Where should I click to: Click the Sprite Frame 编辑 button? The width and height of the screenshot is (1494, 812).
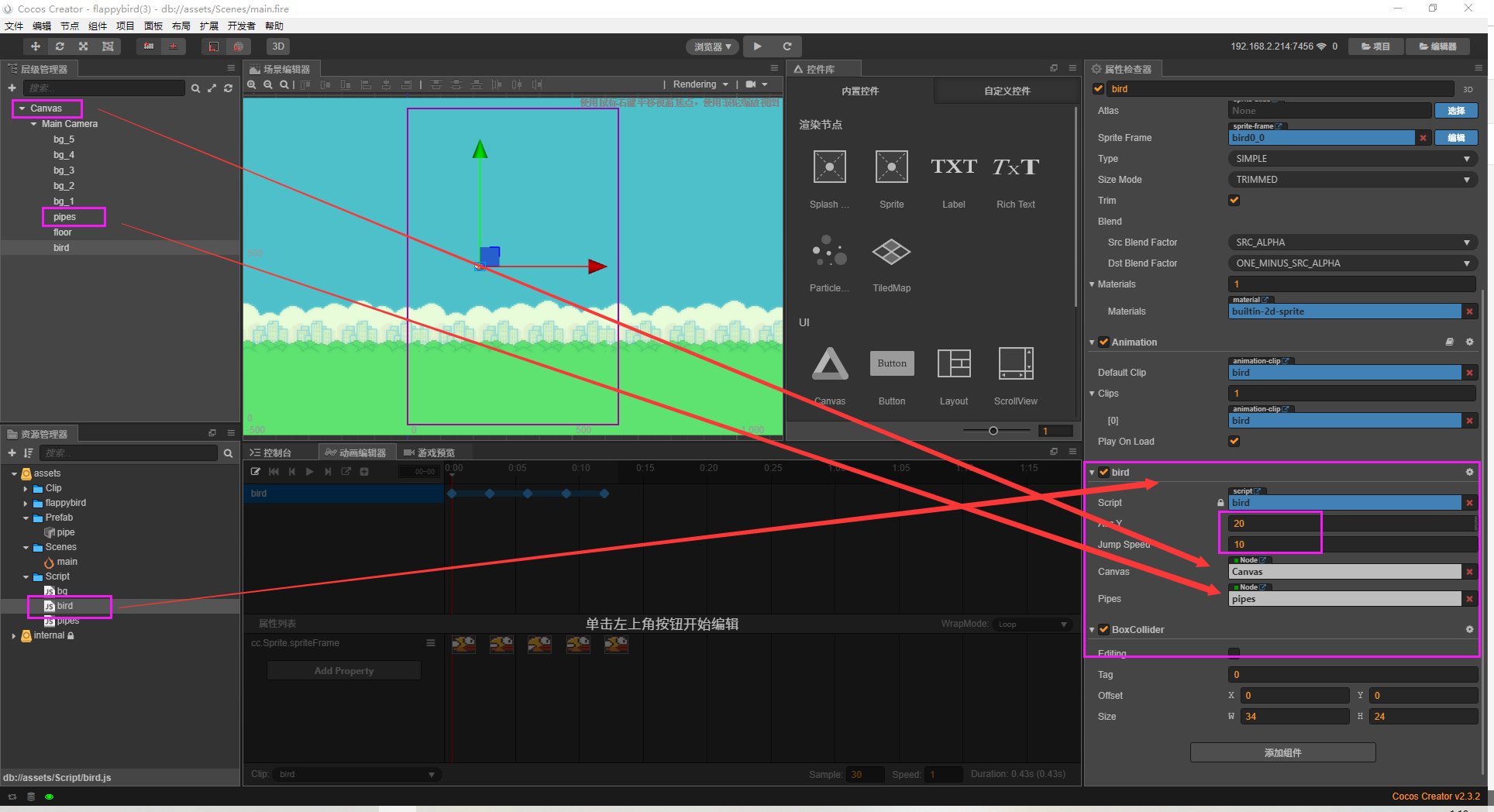click(x=1456, y=138)
